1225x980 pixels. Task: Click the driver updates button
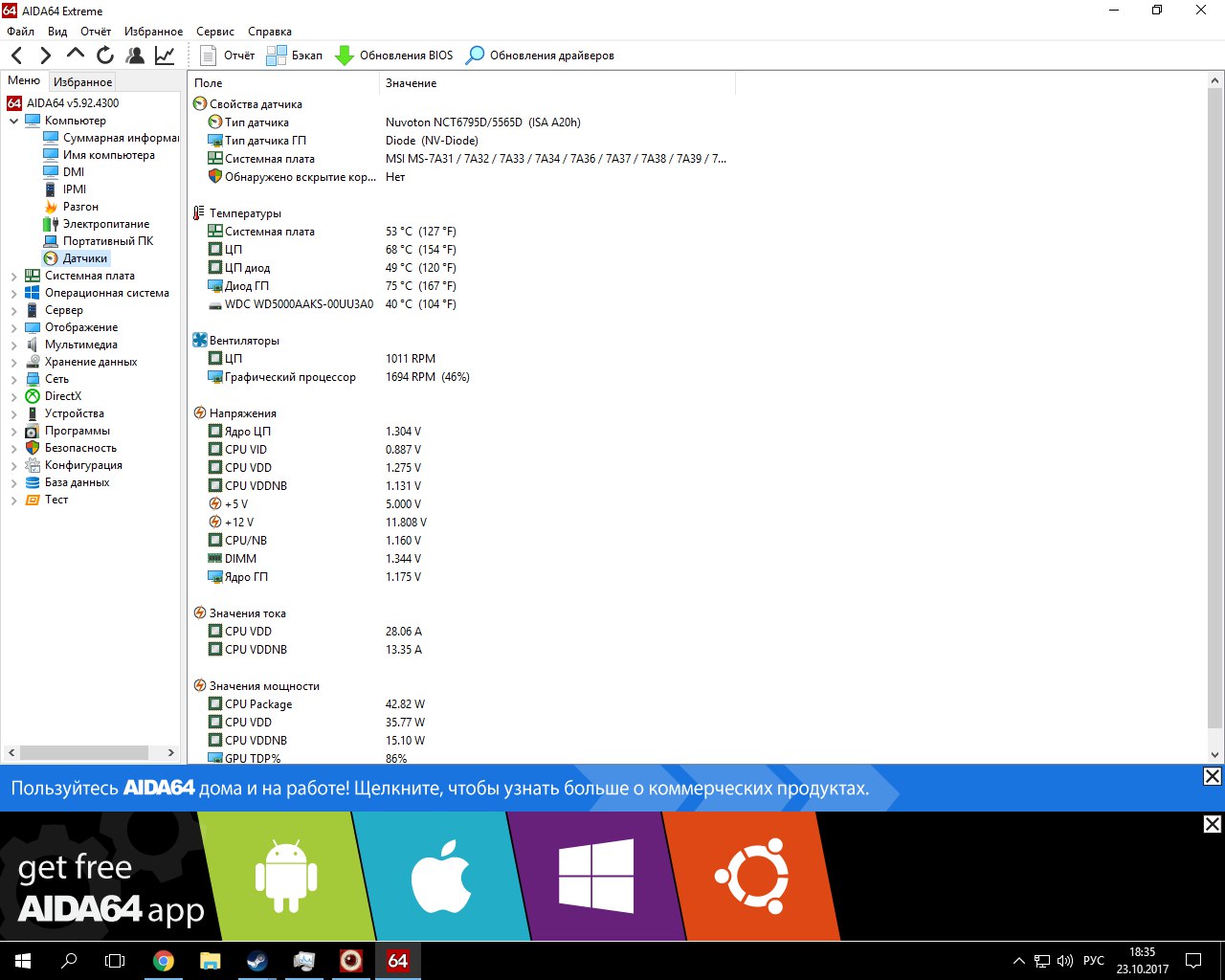point(540,56)
